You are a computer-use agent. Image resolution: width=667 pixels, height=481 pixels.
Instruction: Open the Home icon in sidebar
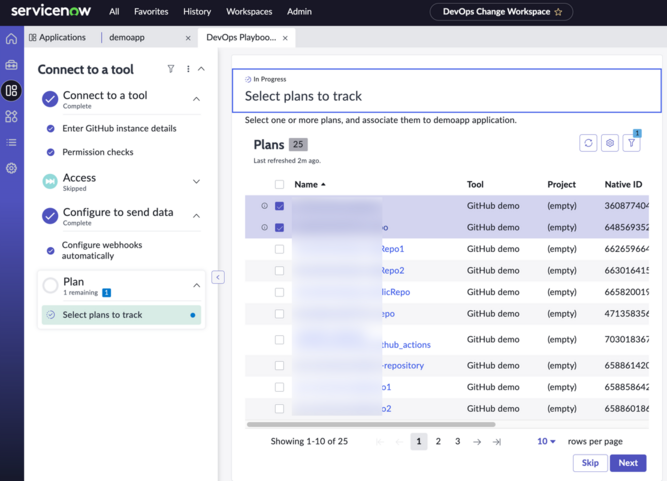coord(11,39)
